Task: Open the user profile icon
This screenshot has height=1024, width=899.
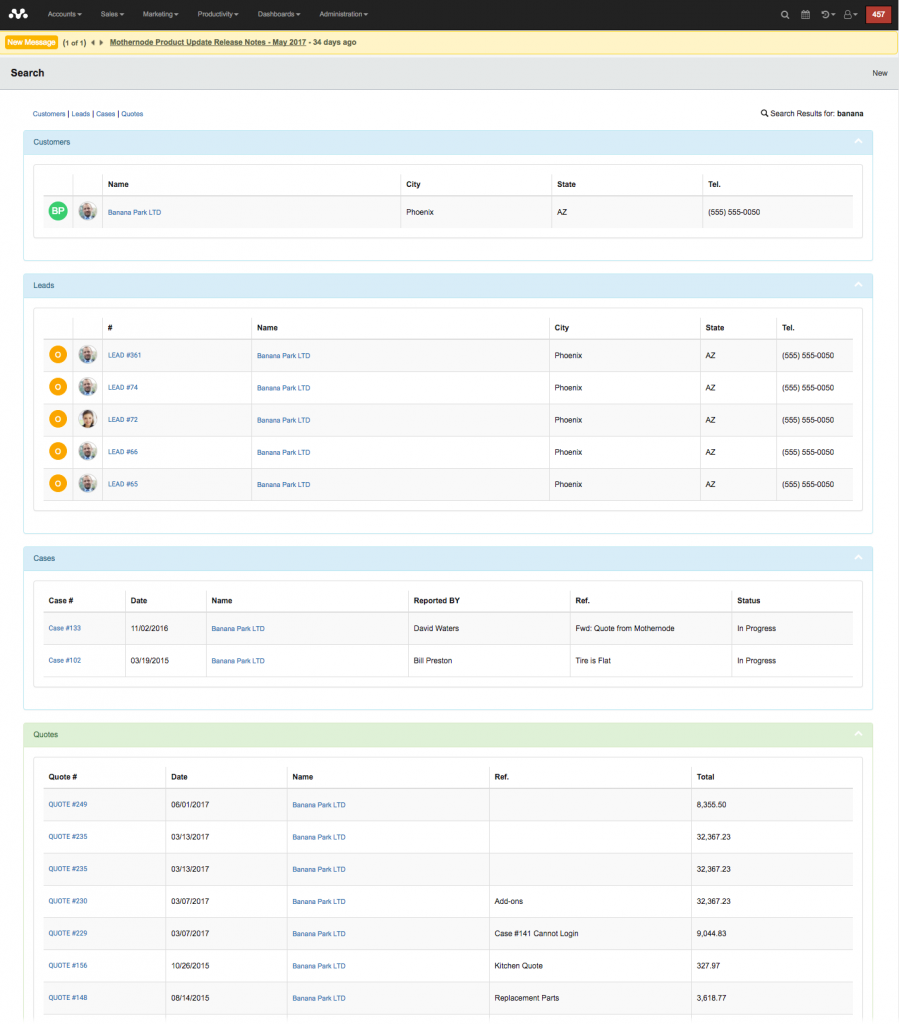Action: (x=849, y=14)
